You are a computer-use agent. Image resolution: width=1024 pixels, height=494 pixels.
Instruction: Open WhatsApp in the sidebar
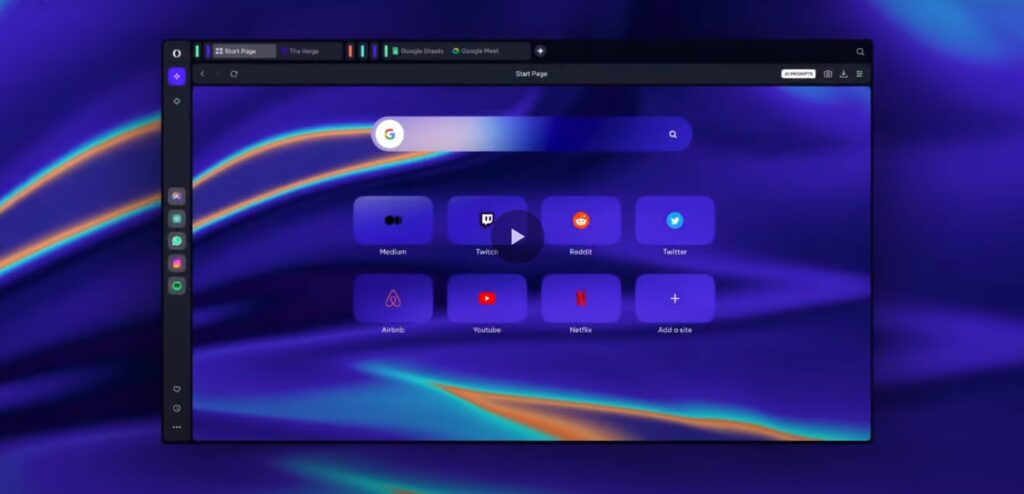(177, 241)
